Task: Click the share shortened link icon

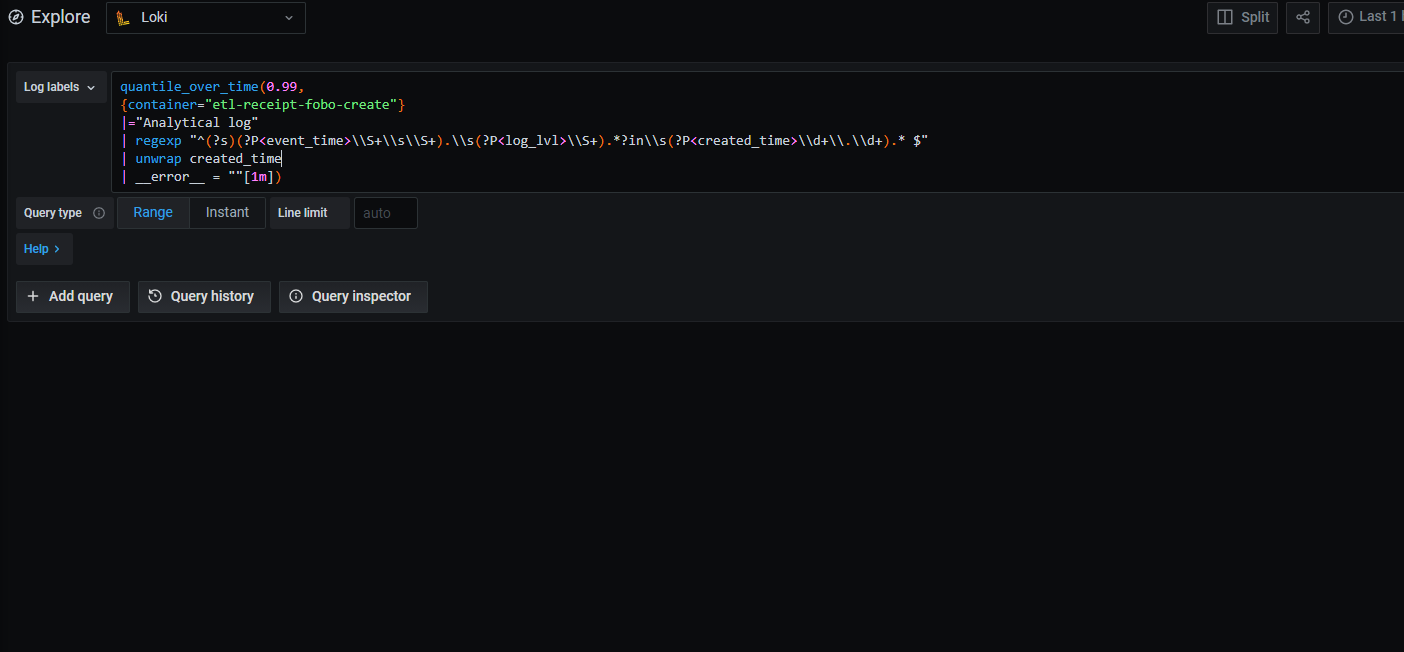Action: [x=1303, y=17]
